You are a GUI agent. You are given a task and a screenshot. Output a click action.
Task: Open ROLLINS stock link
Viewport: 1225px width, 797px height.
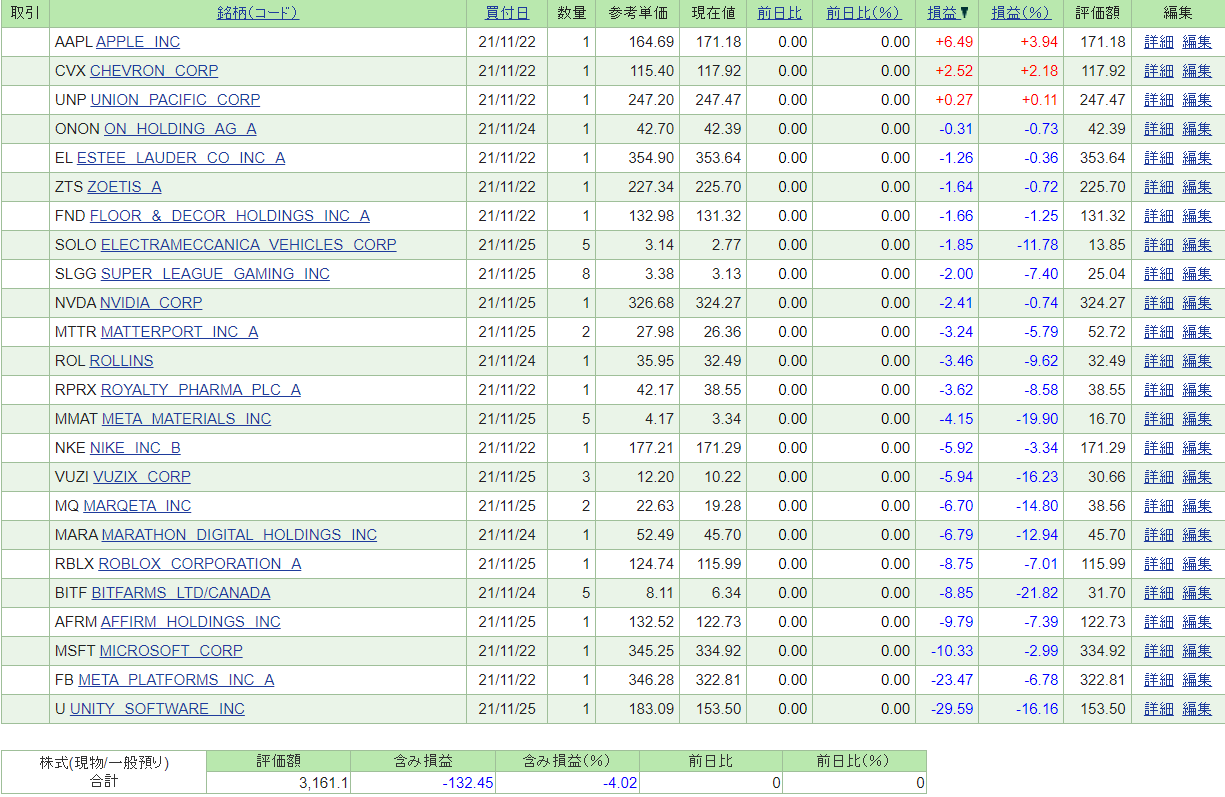coord(121,361)
